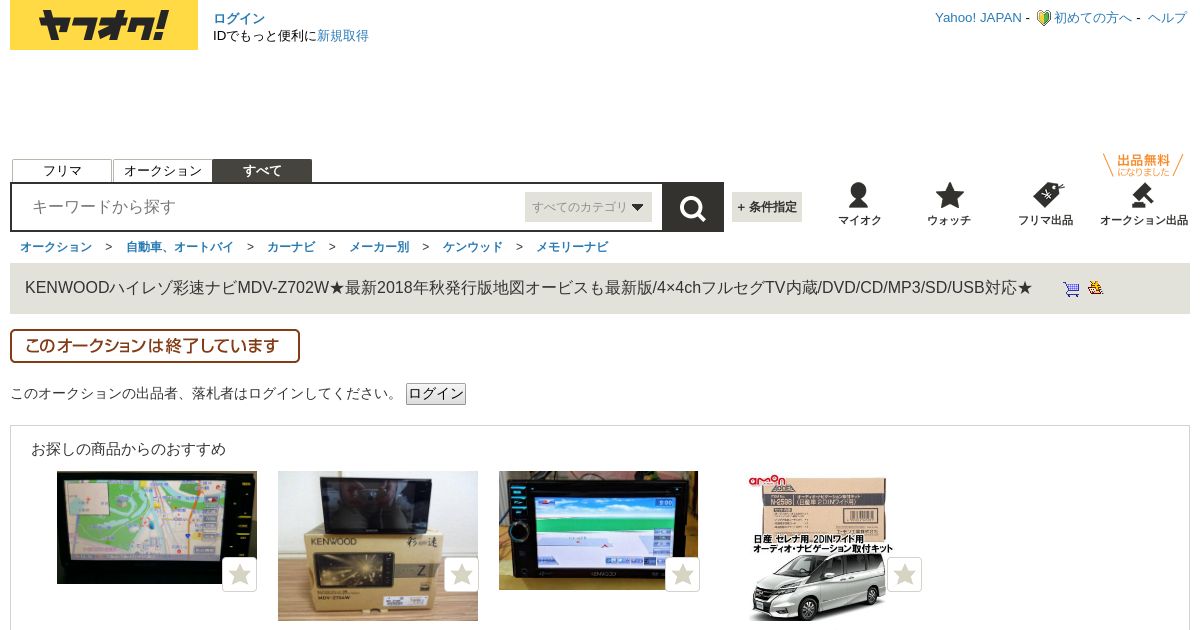
Task: Open the ヘルプ link
Action: pos(1167,18)
